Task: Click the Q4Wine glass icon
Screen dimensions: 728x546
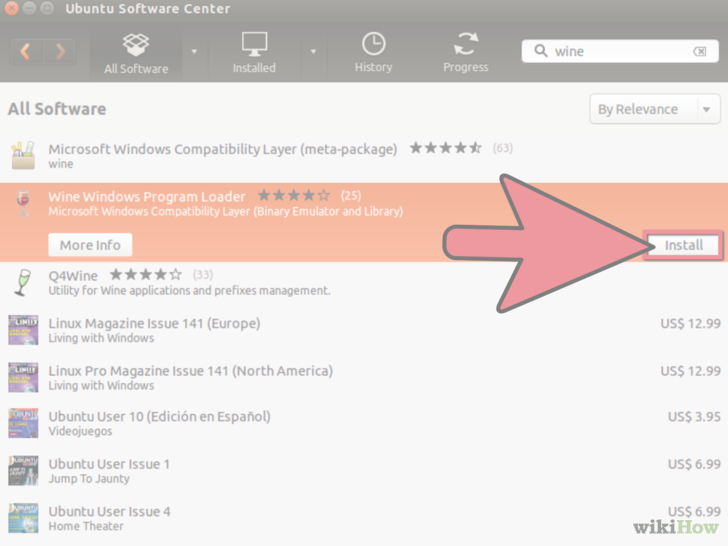Action: [x=23, y=282]
